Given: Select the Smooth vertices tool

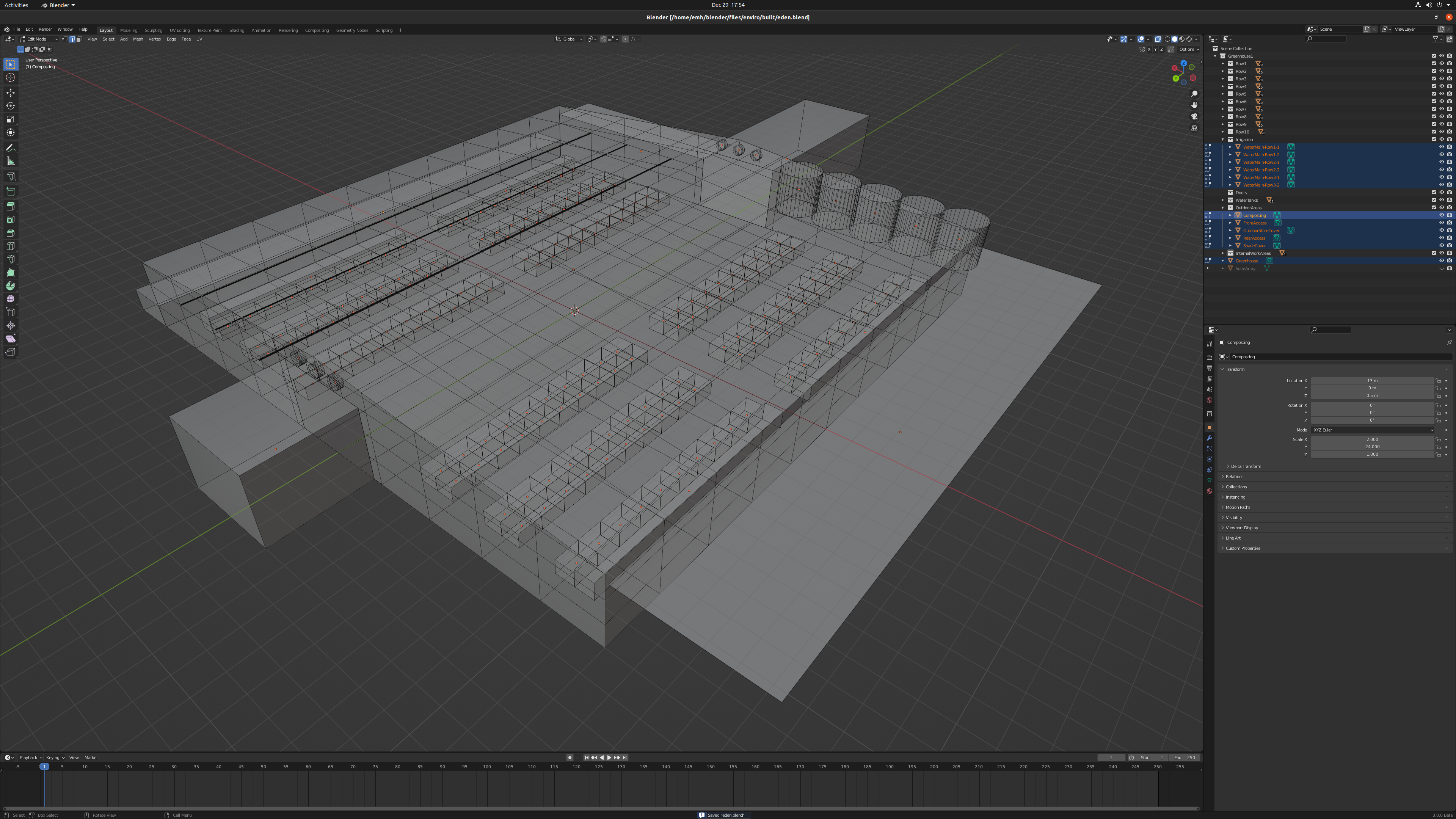Looking at the screenshot, I should coord(11,299).
